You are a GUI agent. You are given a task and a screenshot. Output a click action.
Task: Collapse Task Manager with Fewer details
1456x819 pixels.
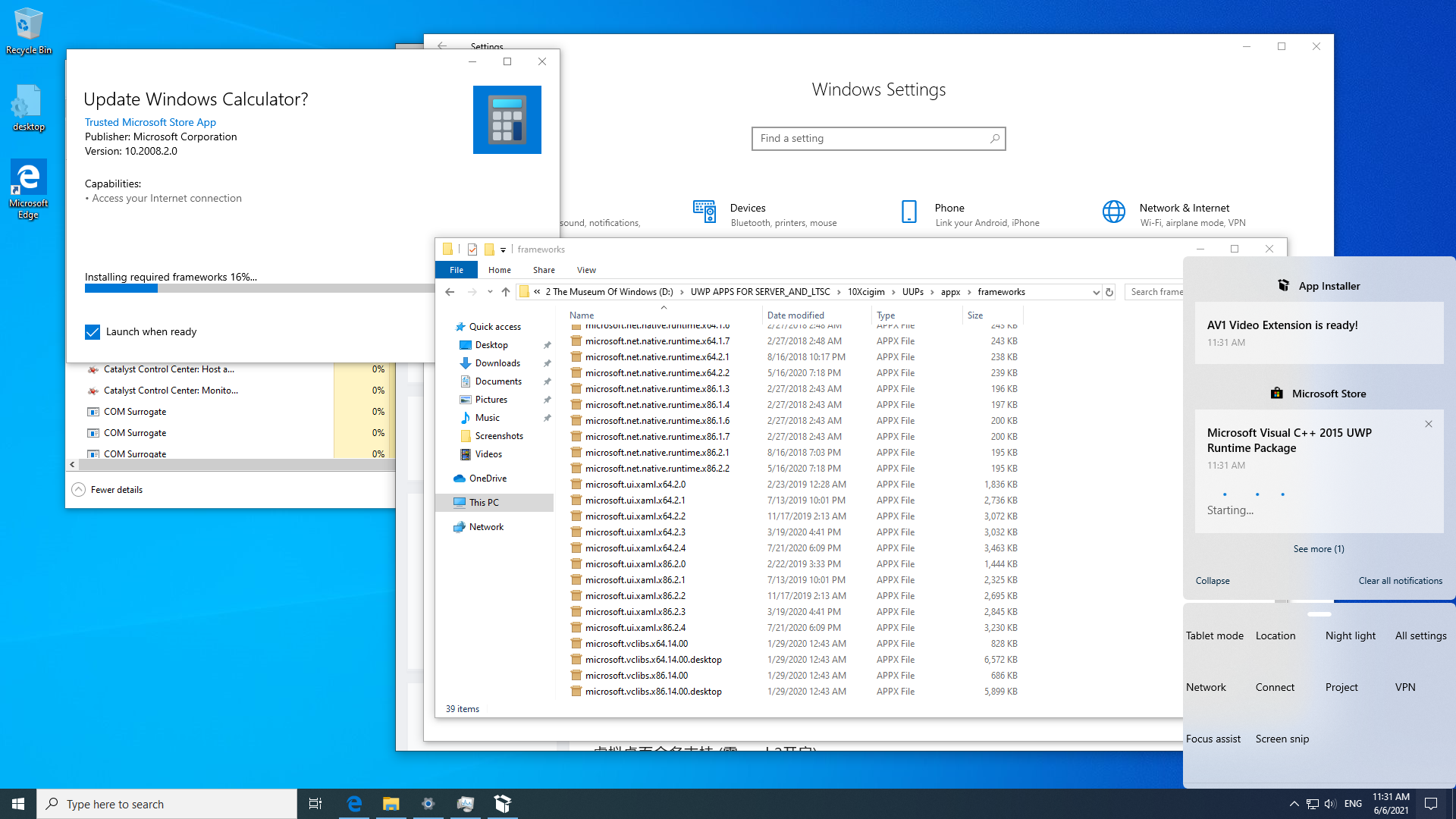(x=108, y=490)
